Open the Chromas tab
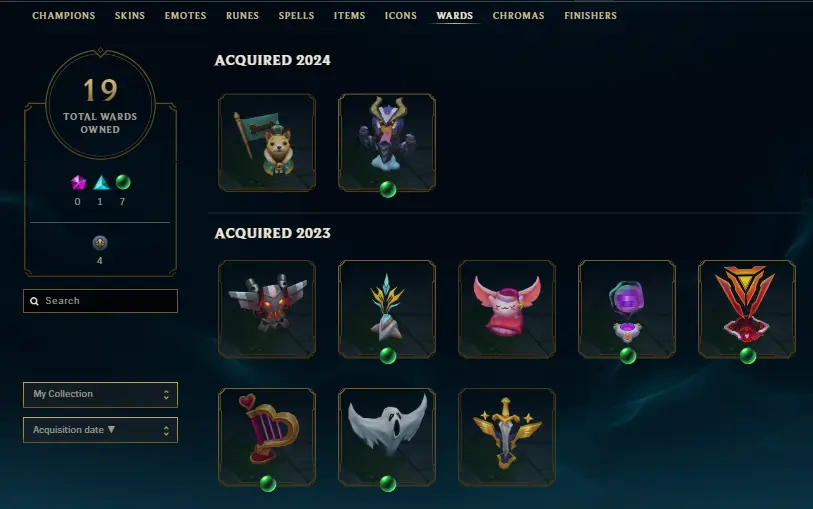813x509 pixels. coord(518,16)
